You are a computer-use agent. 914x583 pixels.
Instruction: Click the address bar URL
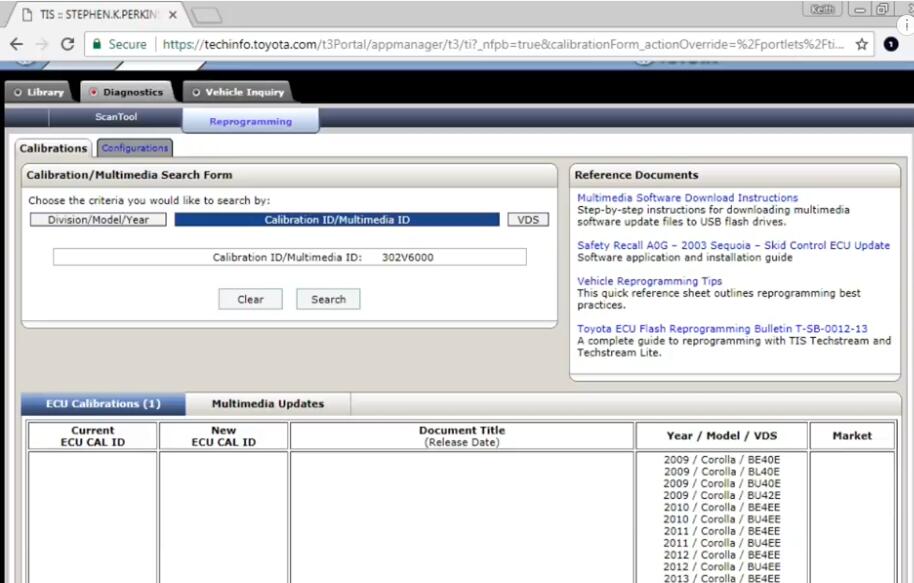tap(503, 44)
